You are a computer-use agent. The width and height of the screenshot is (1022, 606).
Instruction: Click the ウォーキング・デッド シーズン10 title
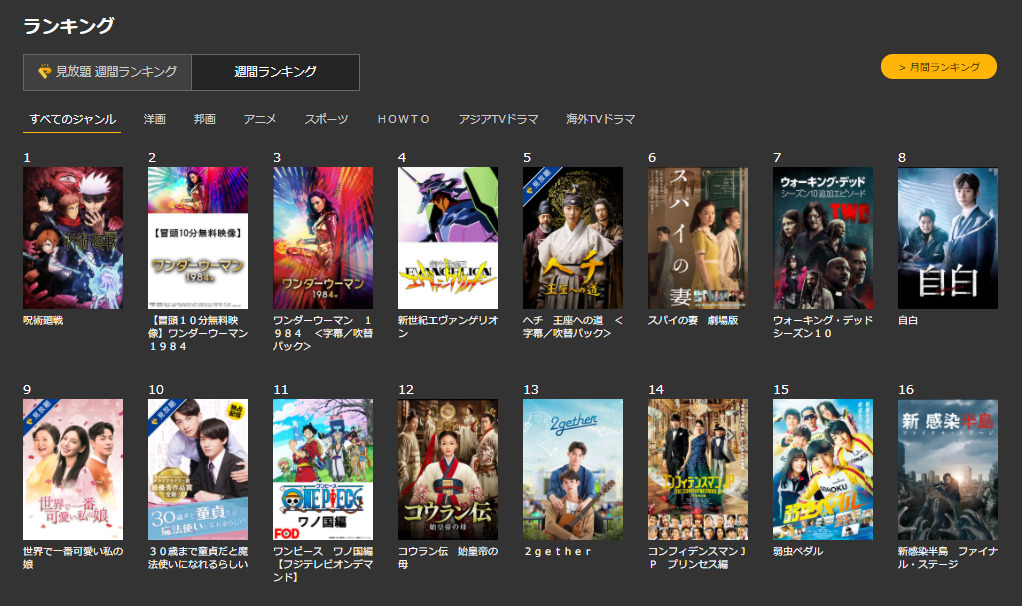coord(823,326)
